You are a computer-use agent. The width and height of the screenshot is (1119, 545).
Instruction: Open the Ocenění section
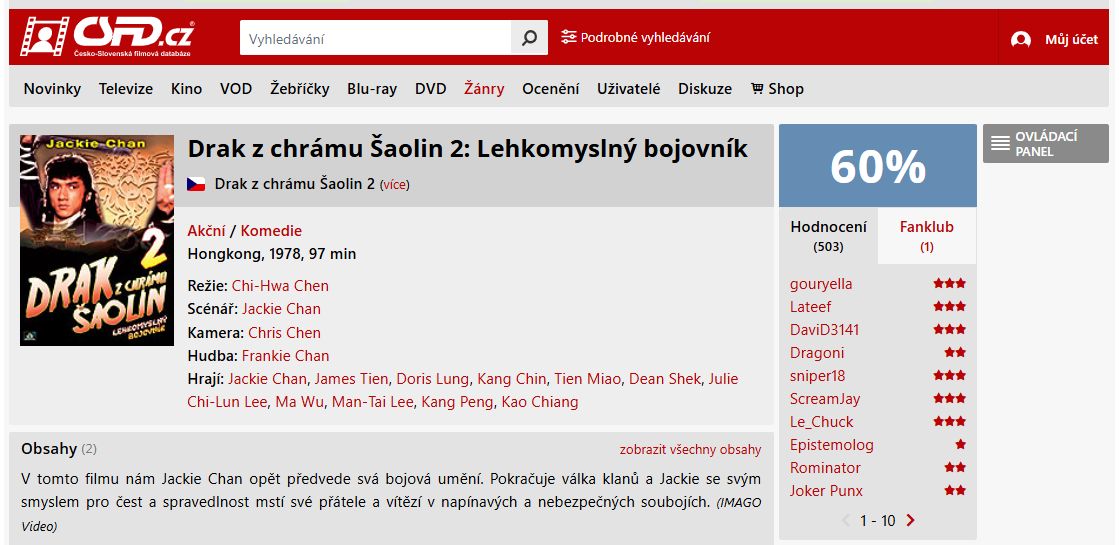pos(550,88)
